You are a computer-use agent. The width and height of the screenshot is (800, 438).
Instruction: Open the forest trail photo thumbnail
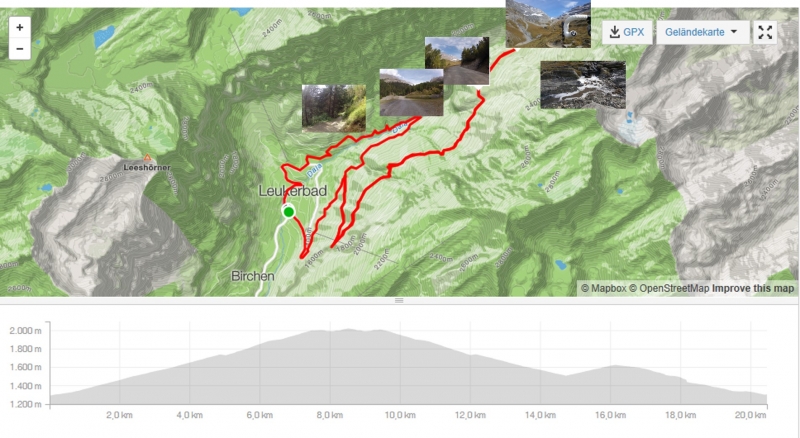pyautogui.click(x=334, y=109)
